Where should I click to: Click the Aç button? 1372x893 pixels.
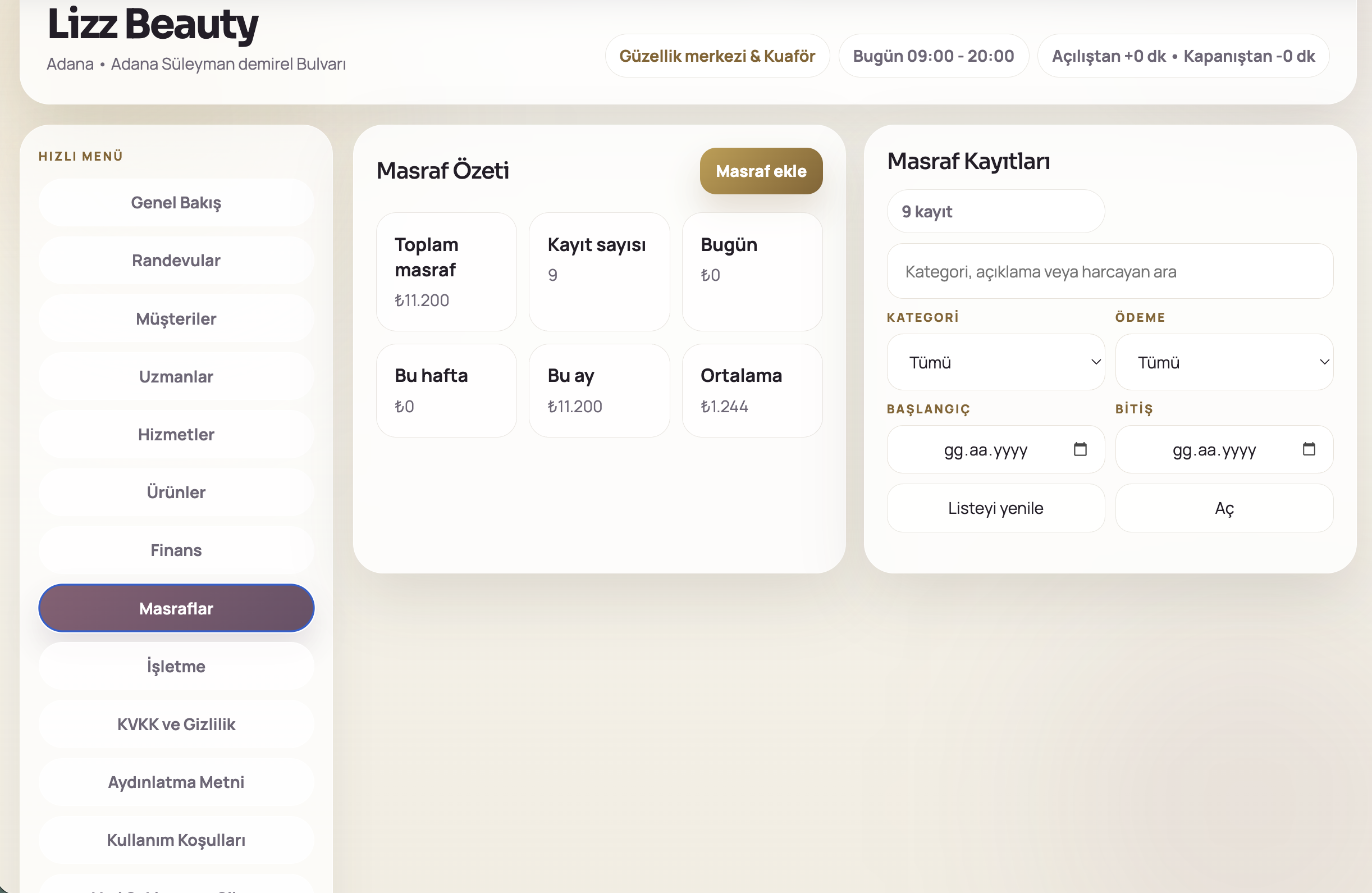tap(1224, 508)
